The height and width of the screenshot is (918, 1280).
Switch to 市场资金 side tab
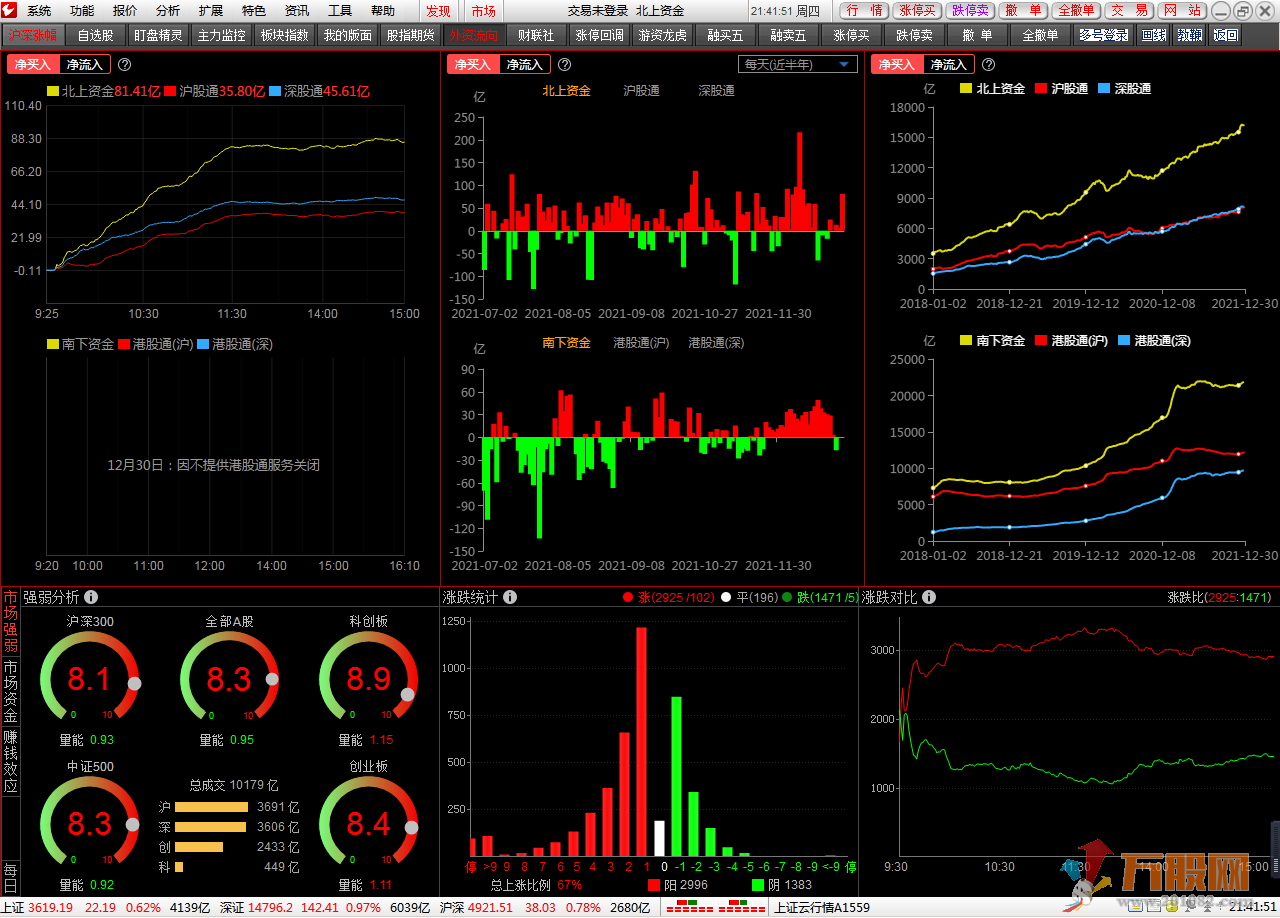point(10,692)
